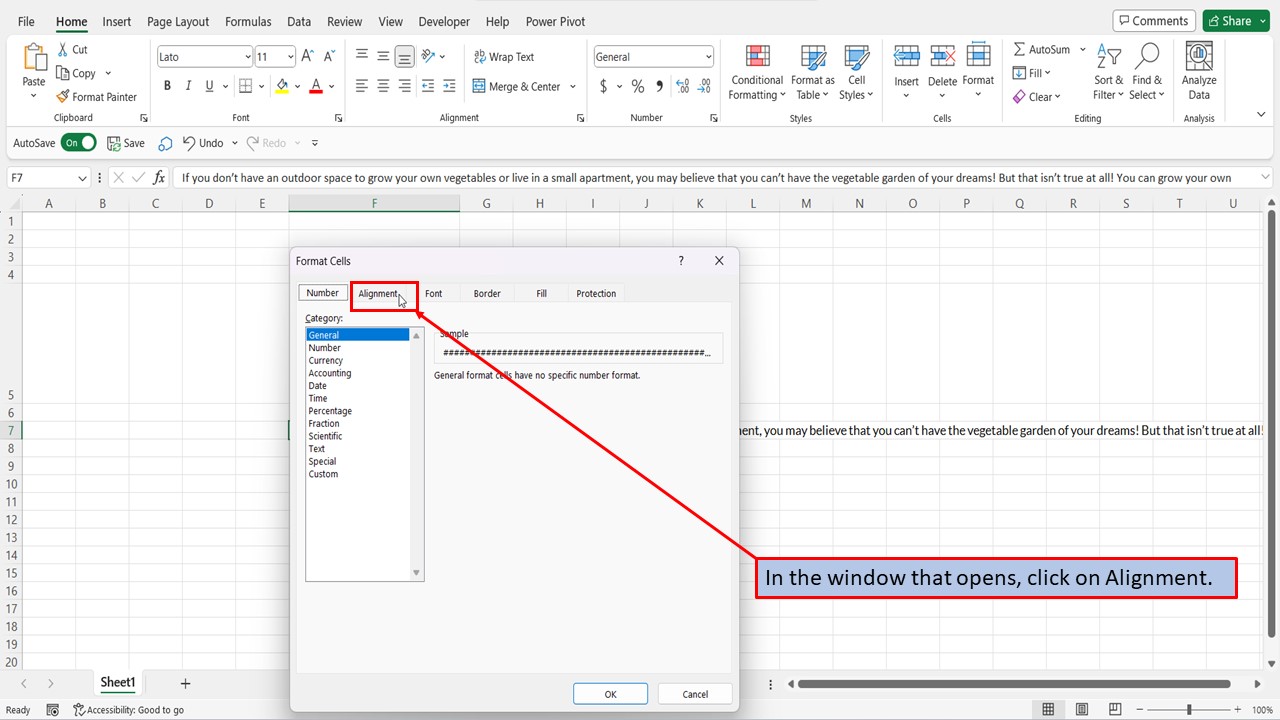Click the Cancel button in Format Cells

pyautogui.click(x=694, y=693)
